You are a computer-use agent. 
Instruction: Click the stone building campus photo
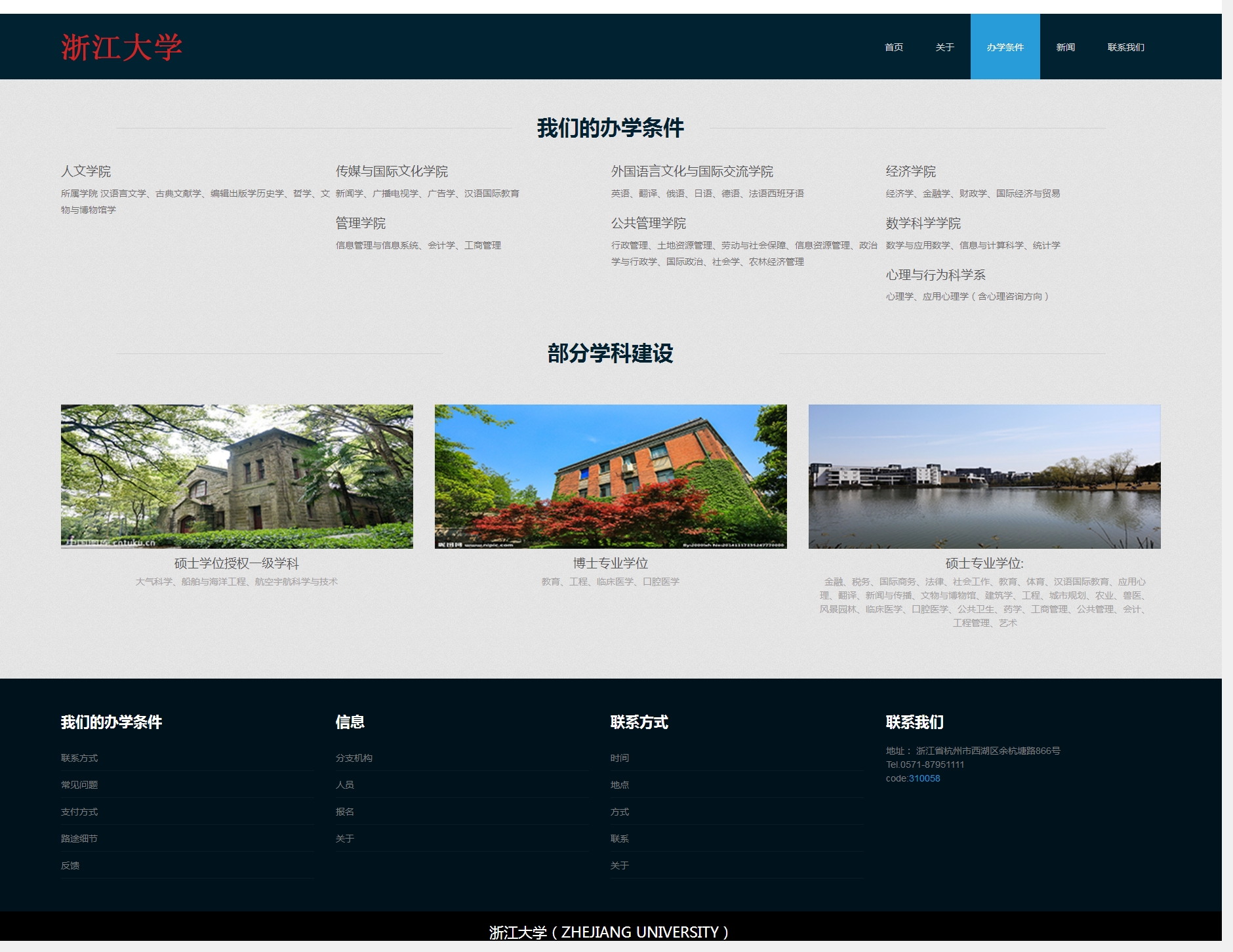point(237,476)
